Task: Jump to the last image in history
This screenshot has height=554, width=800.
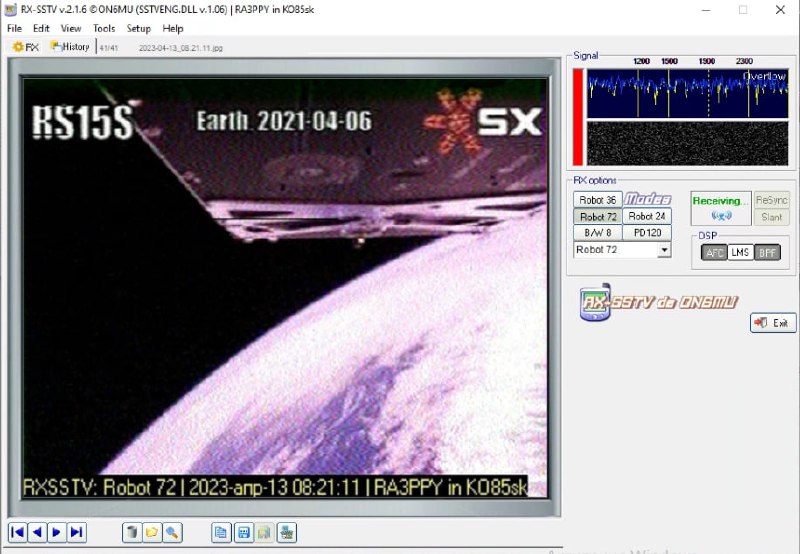Action: tap(76, 532)
